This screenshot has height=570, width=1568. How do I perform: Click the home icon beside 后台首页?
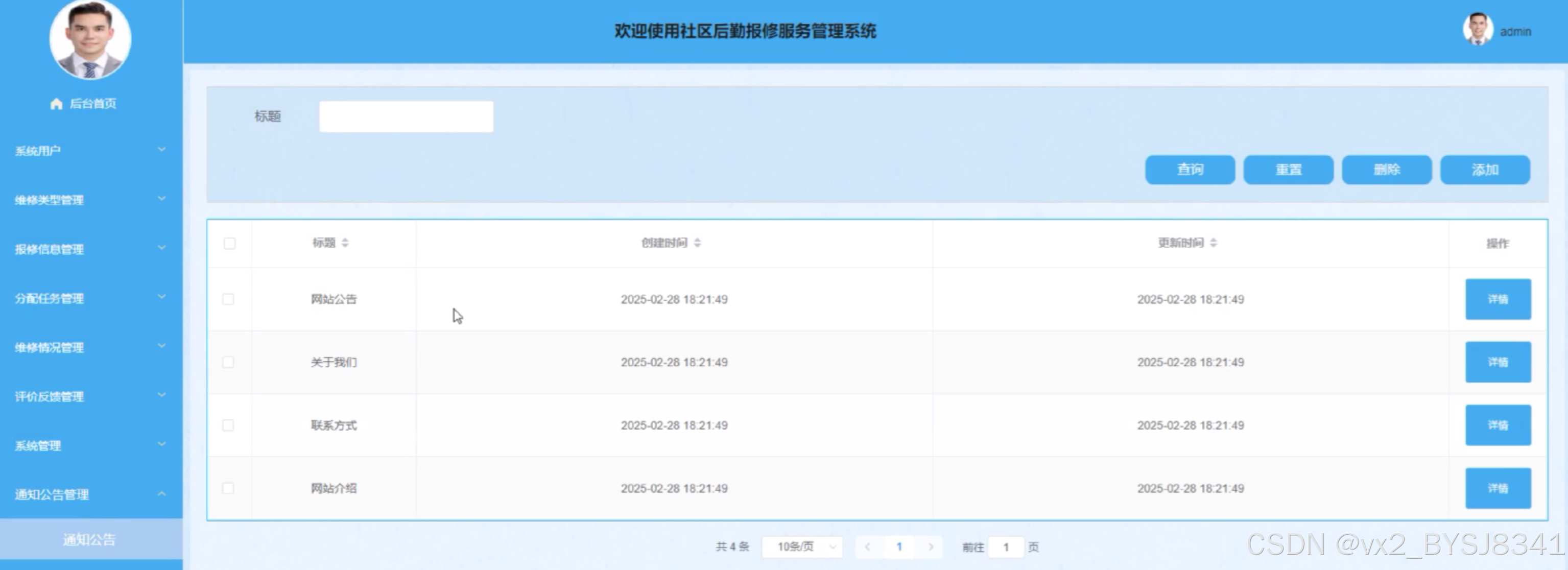coord(56,104)
